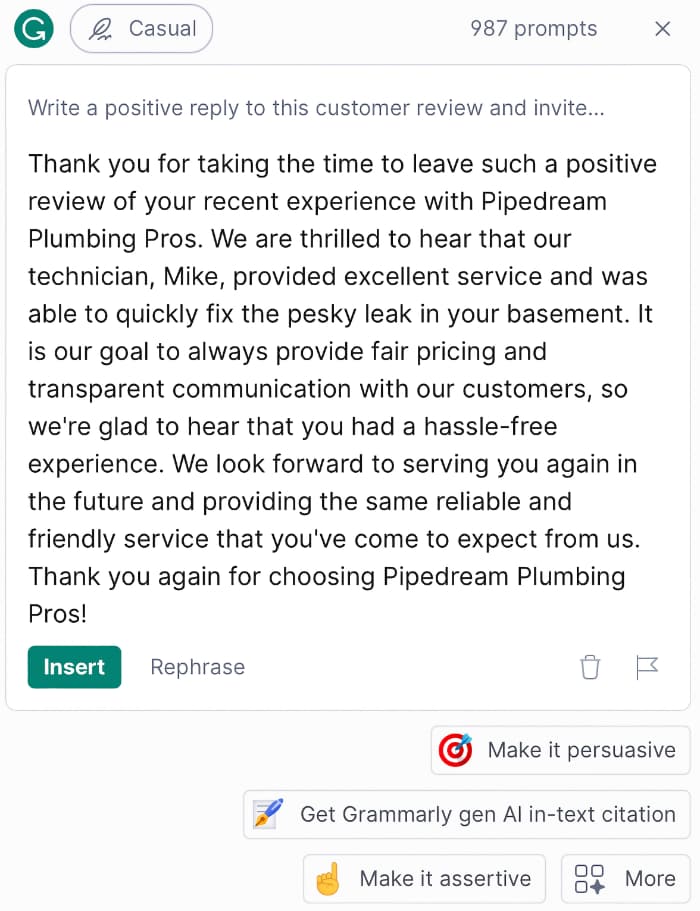Rephrase the generated response
Viewport: 700px width, 911px height.
pos(197,667)
